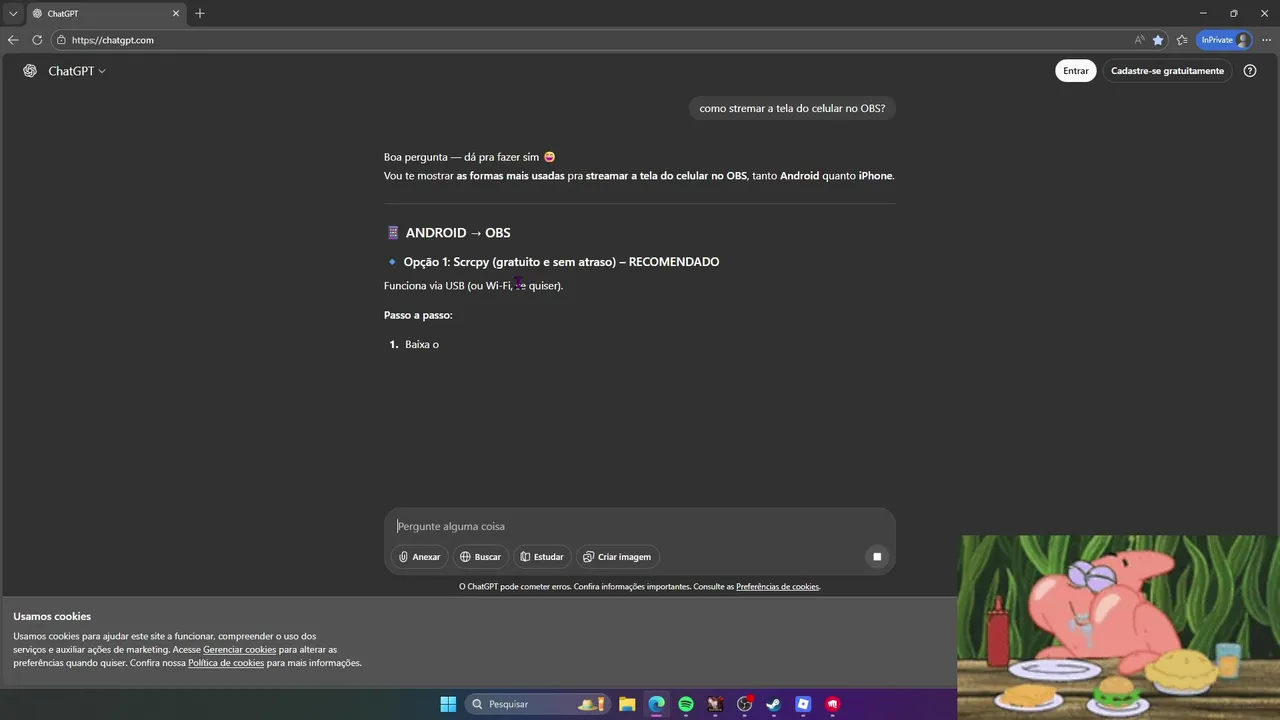Open the Windows Start menu

(x=448, y=704)
